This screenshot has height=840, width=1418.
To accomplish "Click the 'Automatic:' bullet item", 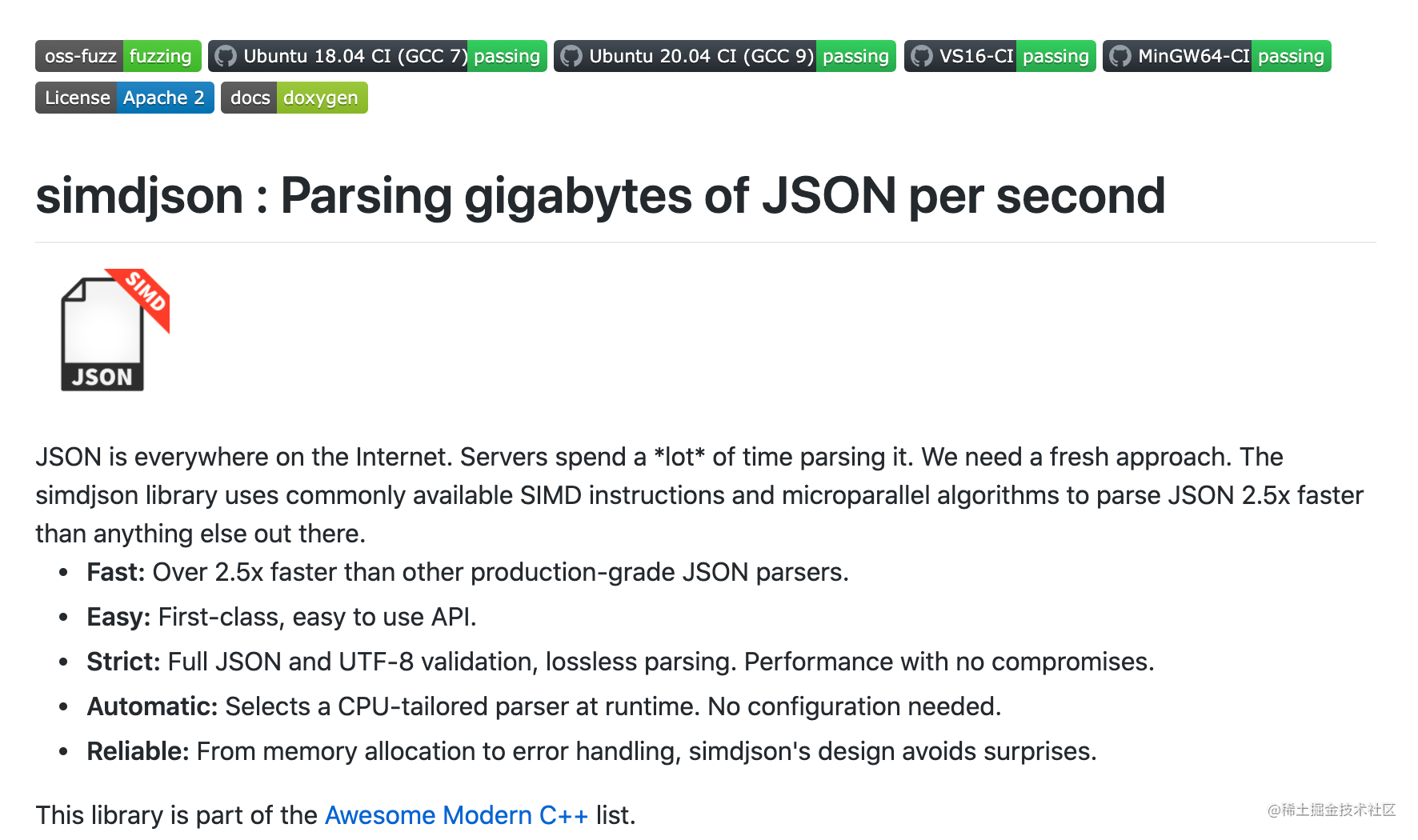I will 152,706.
